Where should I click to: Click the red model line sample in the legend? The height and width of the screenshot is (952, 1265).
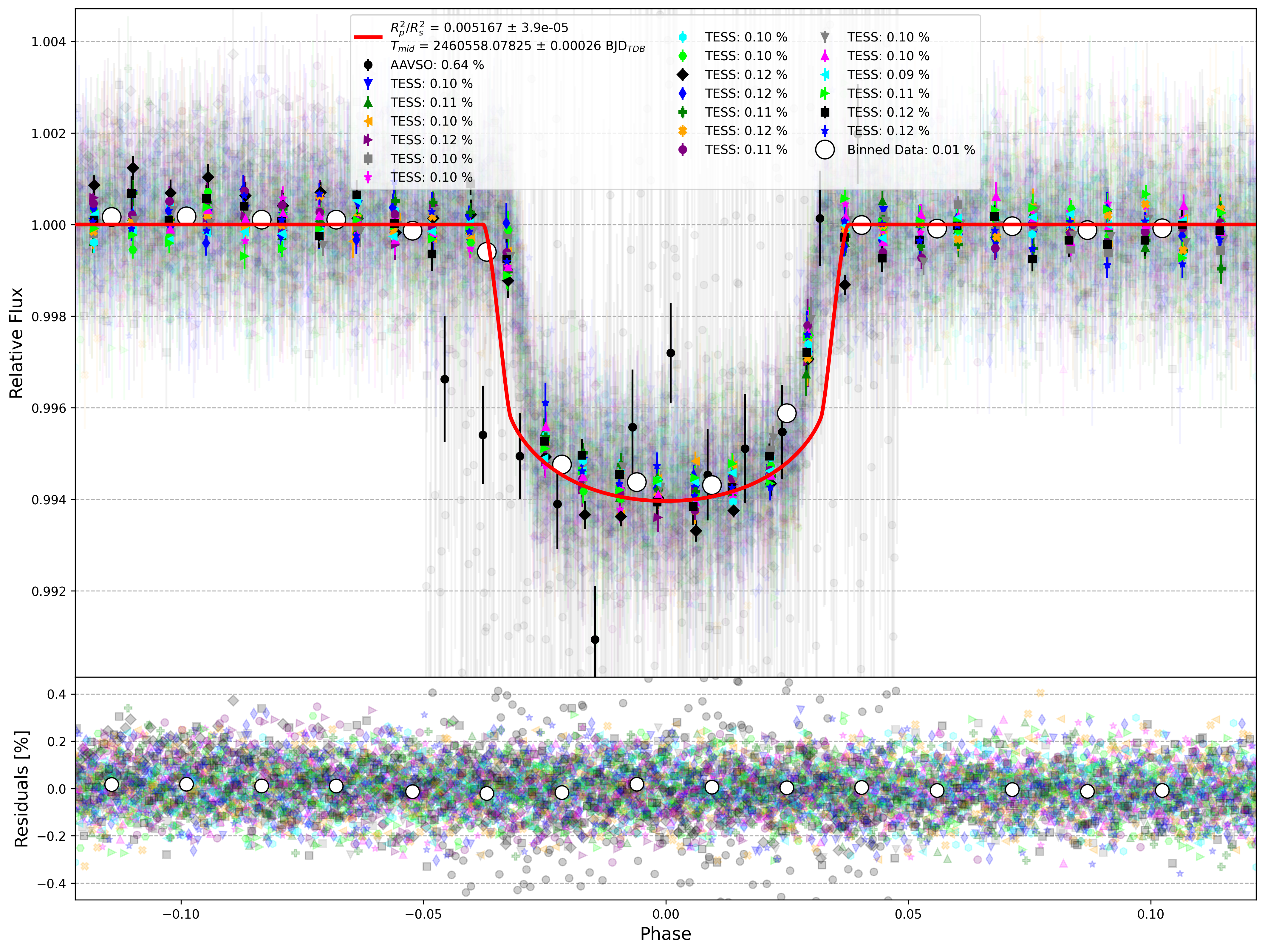pos(368,37)
